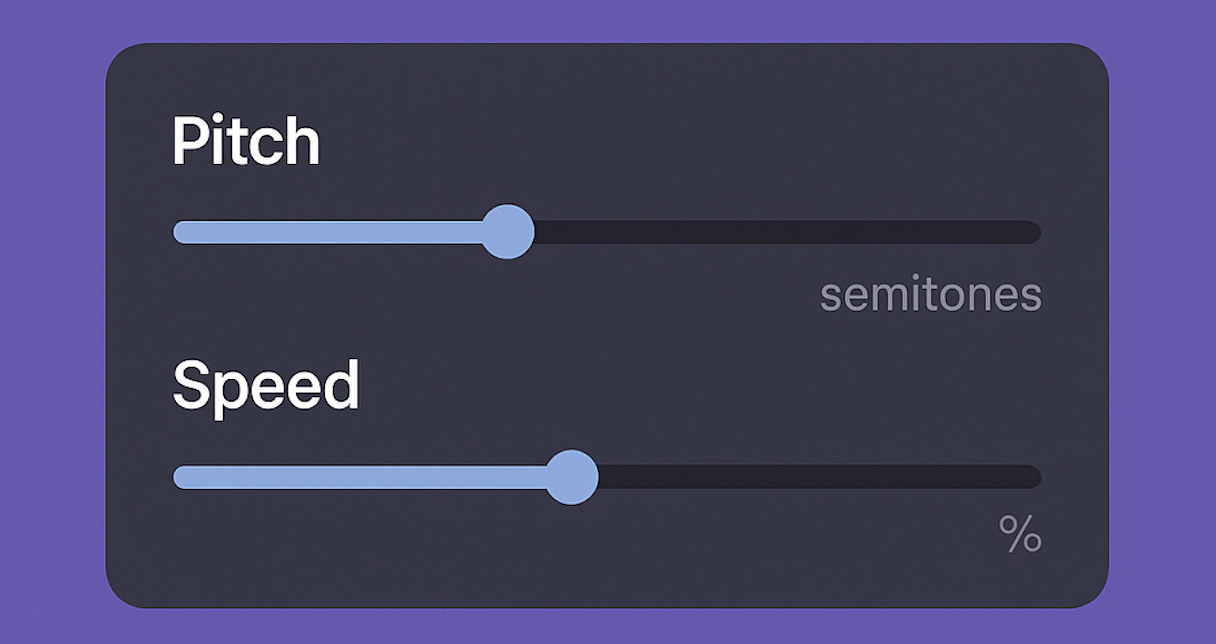This screenshot has width=1216, height=644.
Task: Click the Pitch heading label
Action: tap(246, 142)
